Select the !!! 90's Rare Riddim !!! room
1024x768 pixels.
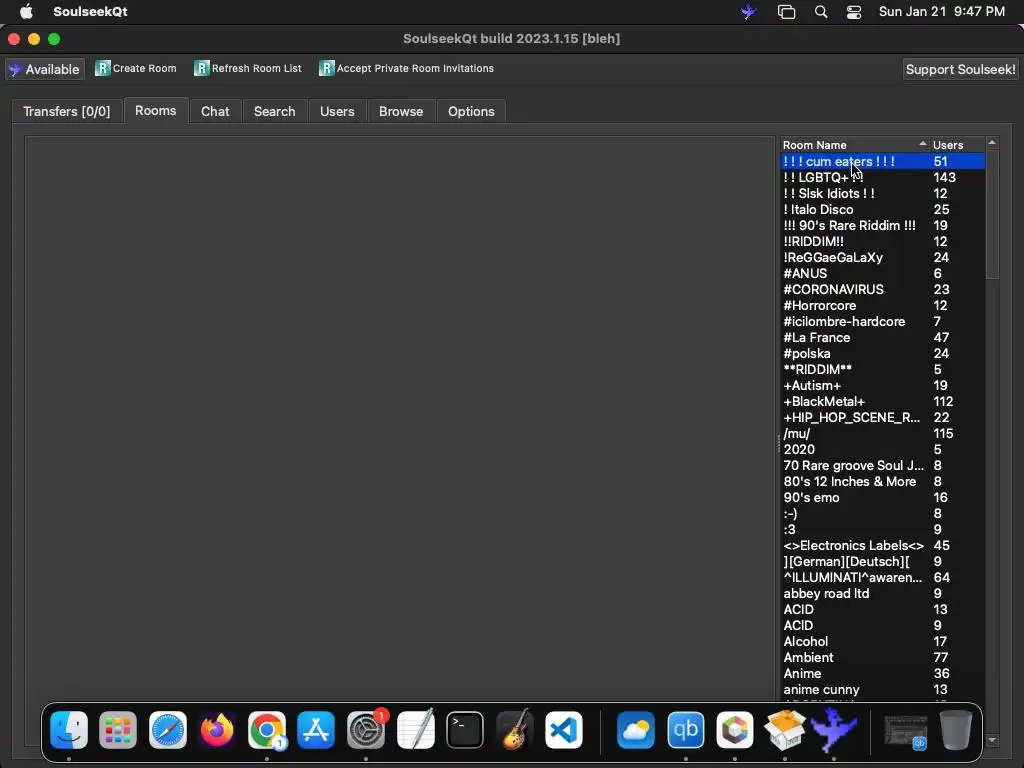pos(882,225)
